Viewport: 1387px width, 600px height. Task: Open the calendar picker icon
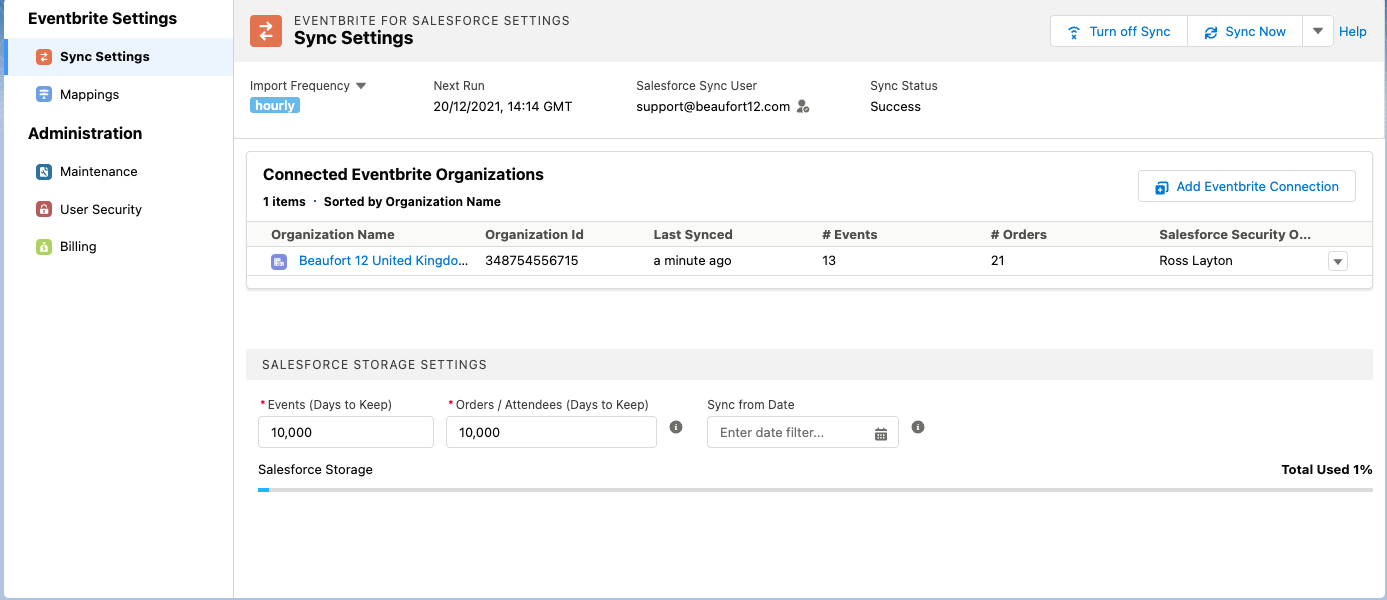tap(881, 433)
